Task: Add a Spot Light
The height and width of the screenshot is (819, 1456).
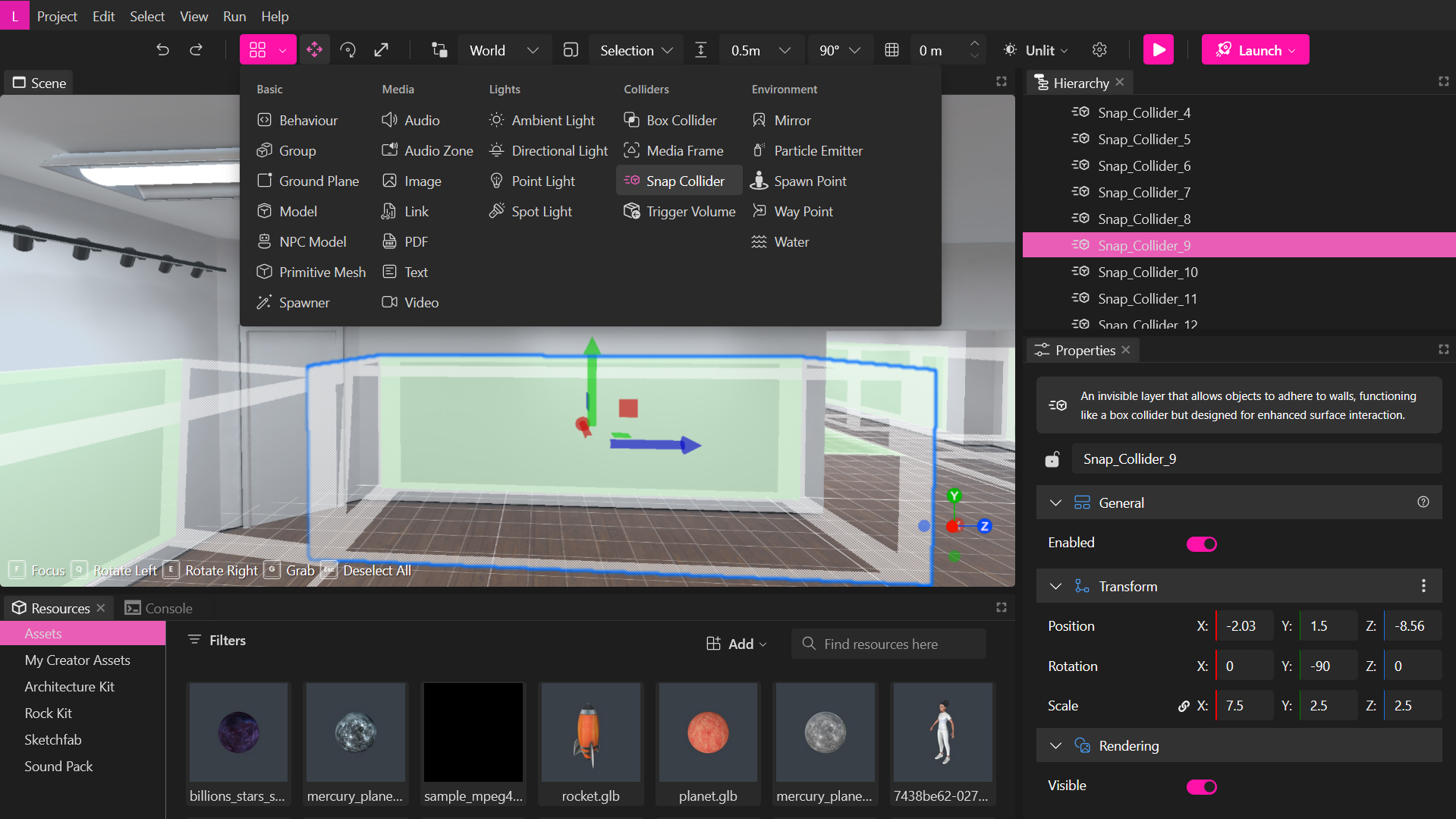Action: click(530, 211)
